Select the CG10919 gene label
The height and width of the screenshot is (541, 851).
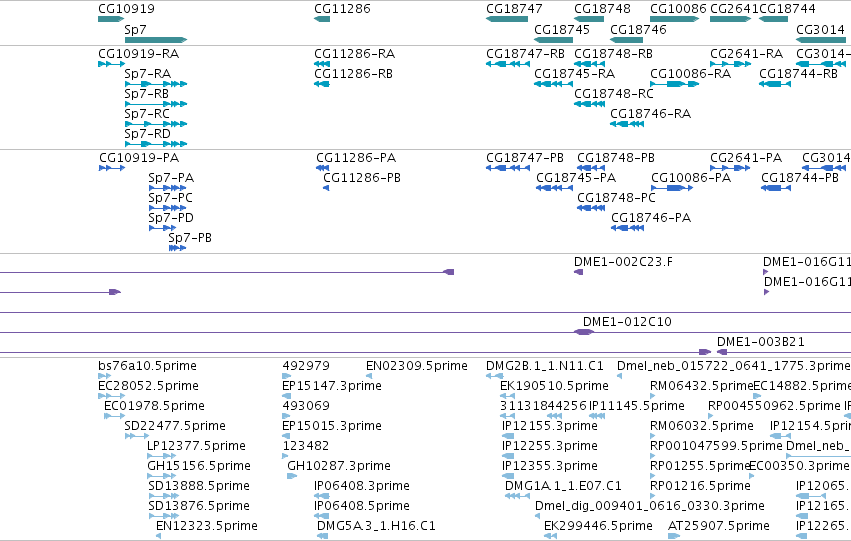click(126, 9)
